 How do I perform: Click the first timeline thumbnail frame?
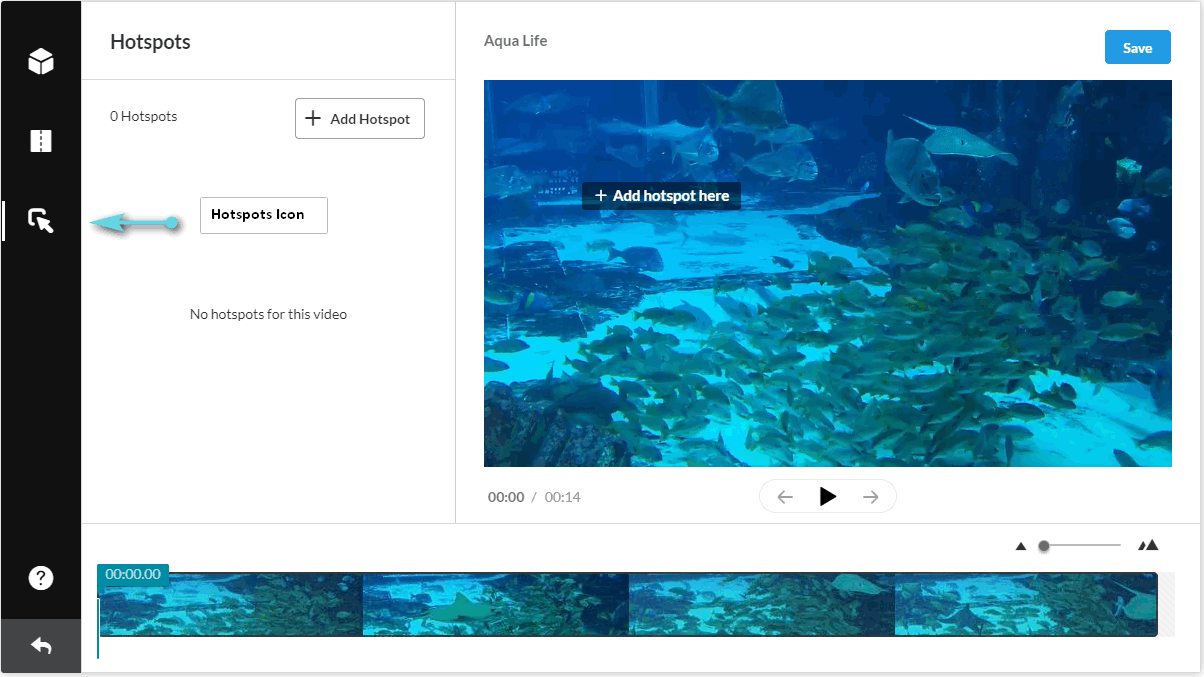point(231,604)
